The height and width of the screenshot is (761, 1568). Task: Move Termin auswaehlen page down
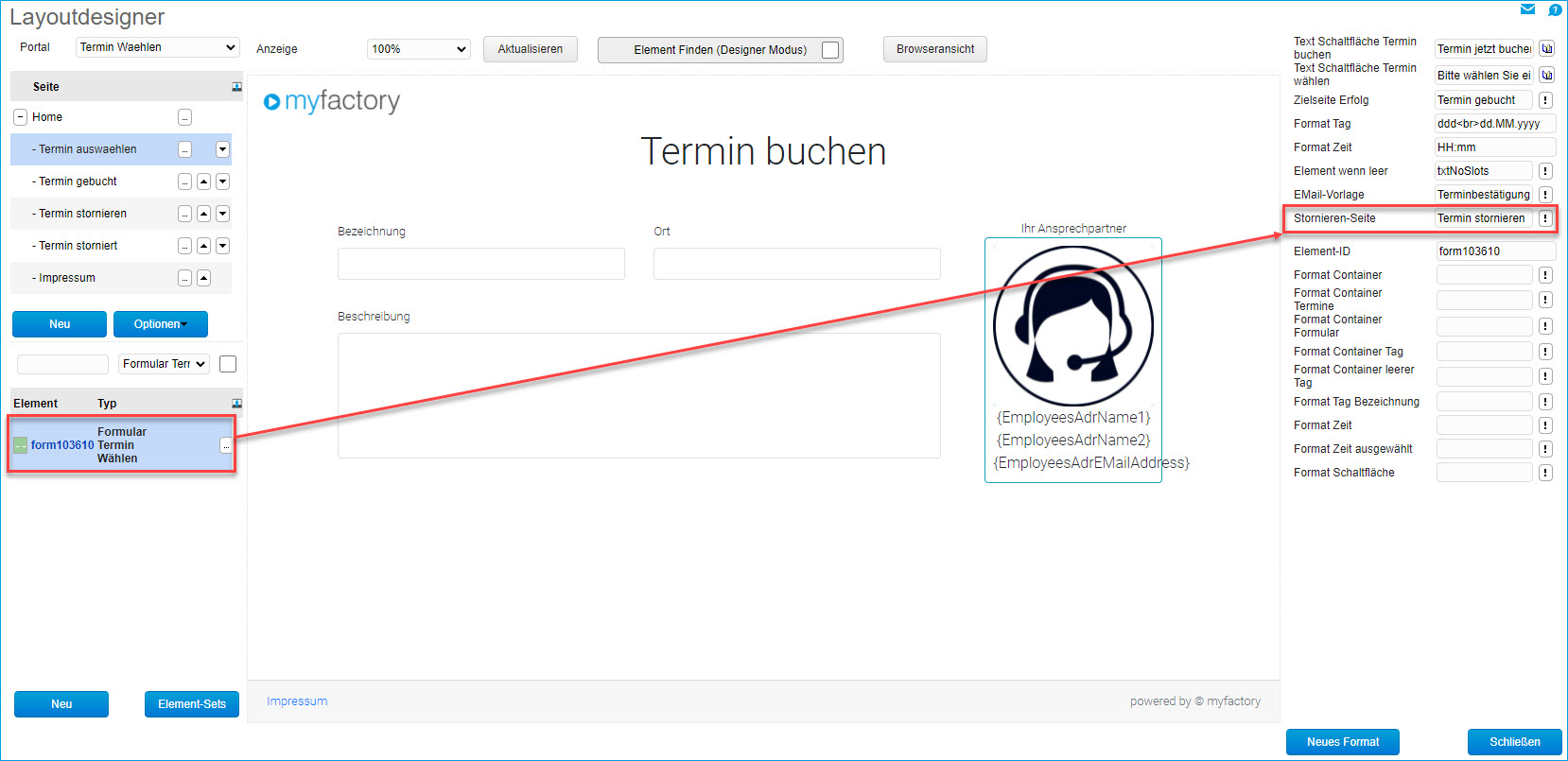point(222,149)
